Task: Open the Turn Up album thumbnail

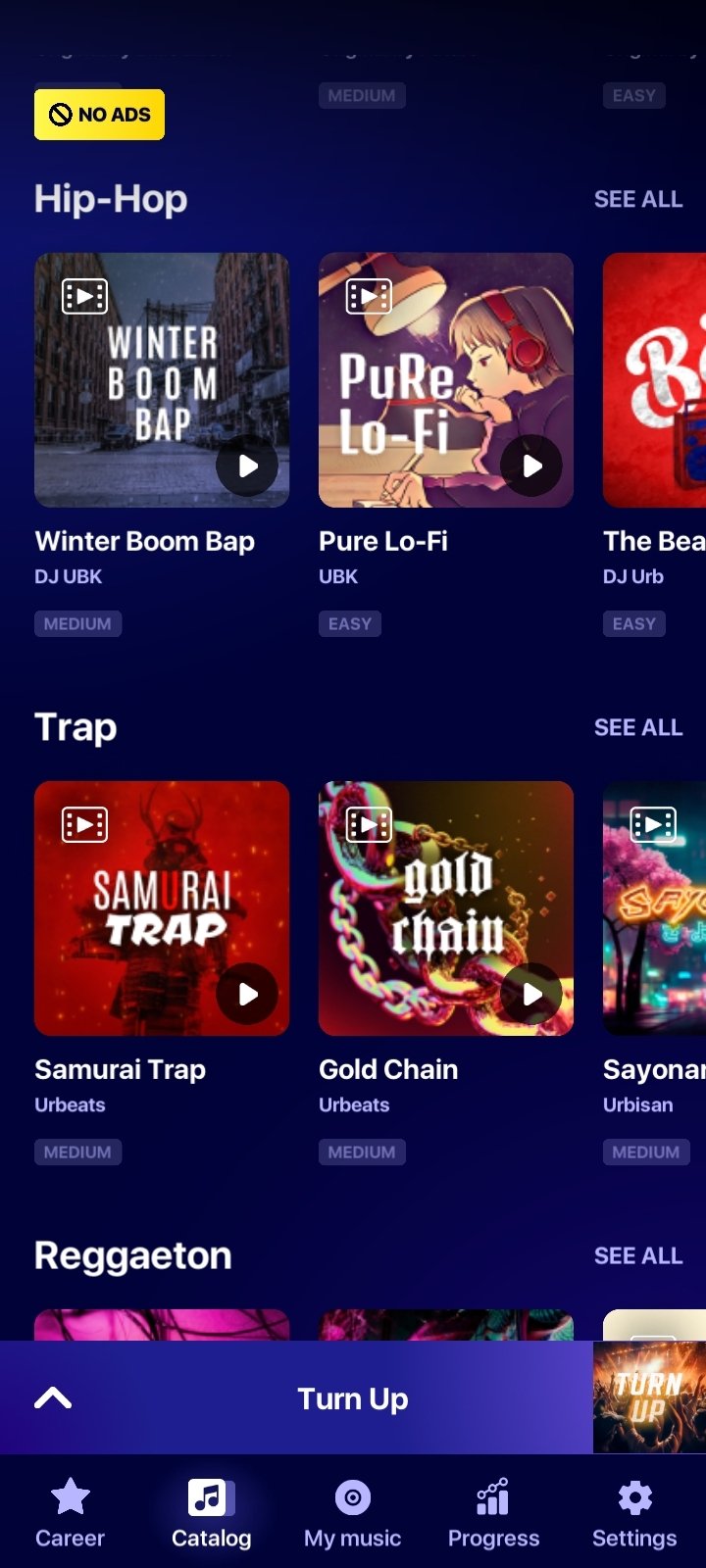Action: pyautogui.click(x=649, y=1397)
